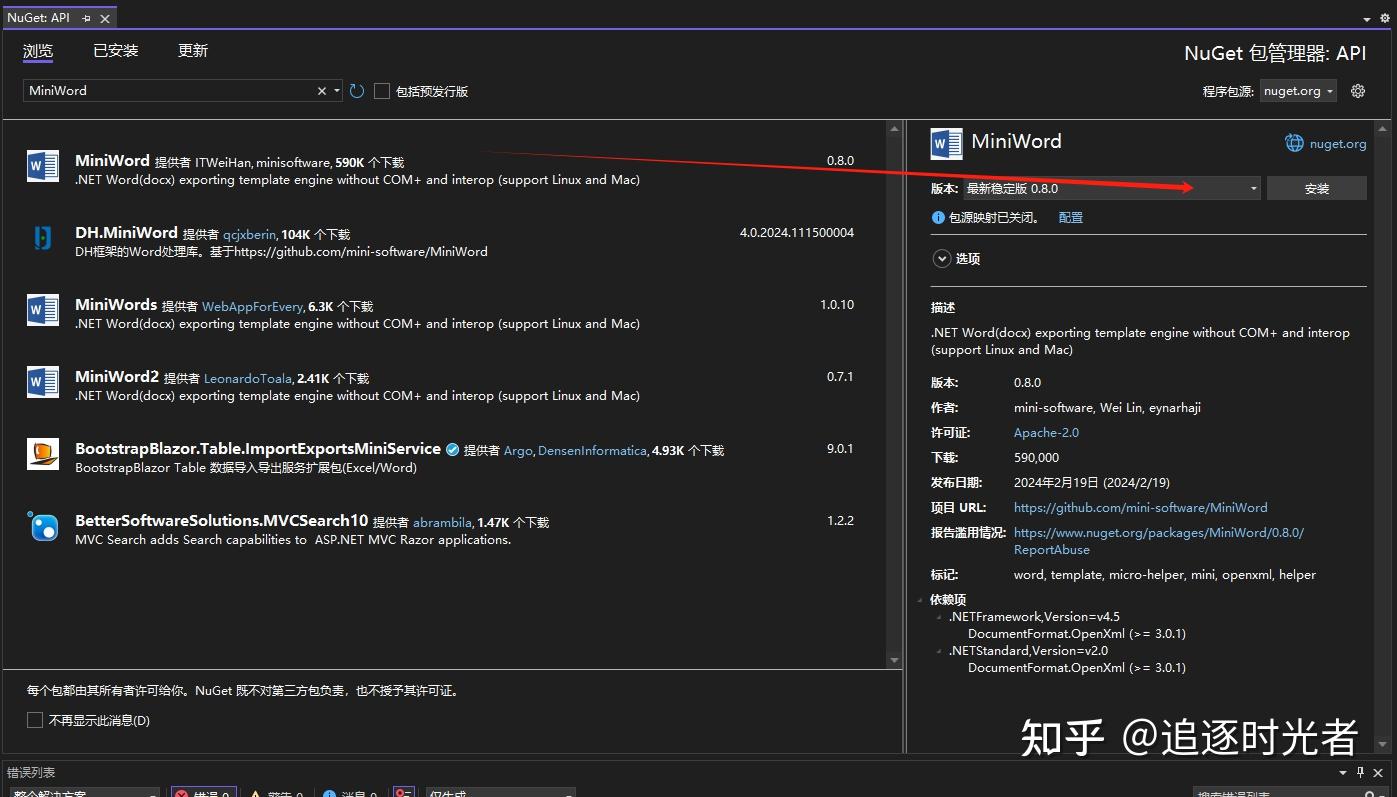The height and width of the screenshot is (797, 1397).
Task: Switch to the 已安装 tab
Action: 115,51
